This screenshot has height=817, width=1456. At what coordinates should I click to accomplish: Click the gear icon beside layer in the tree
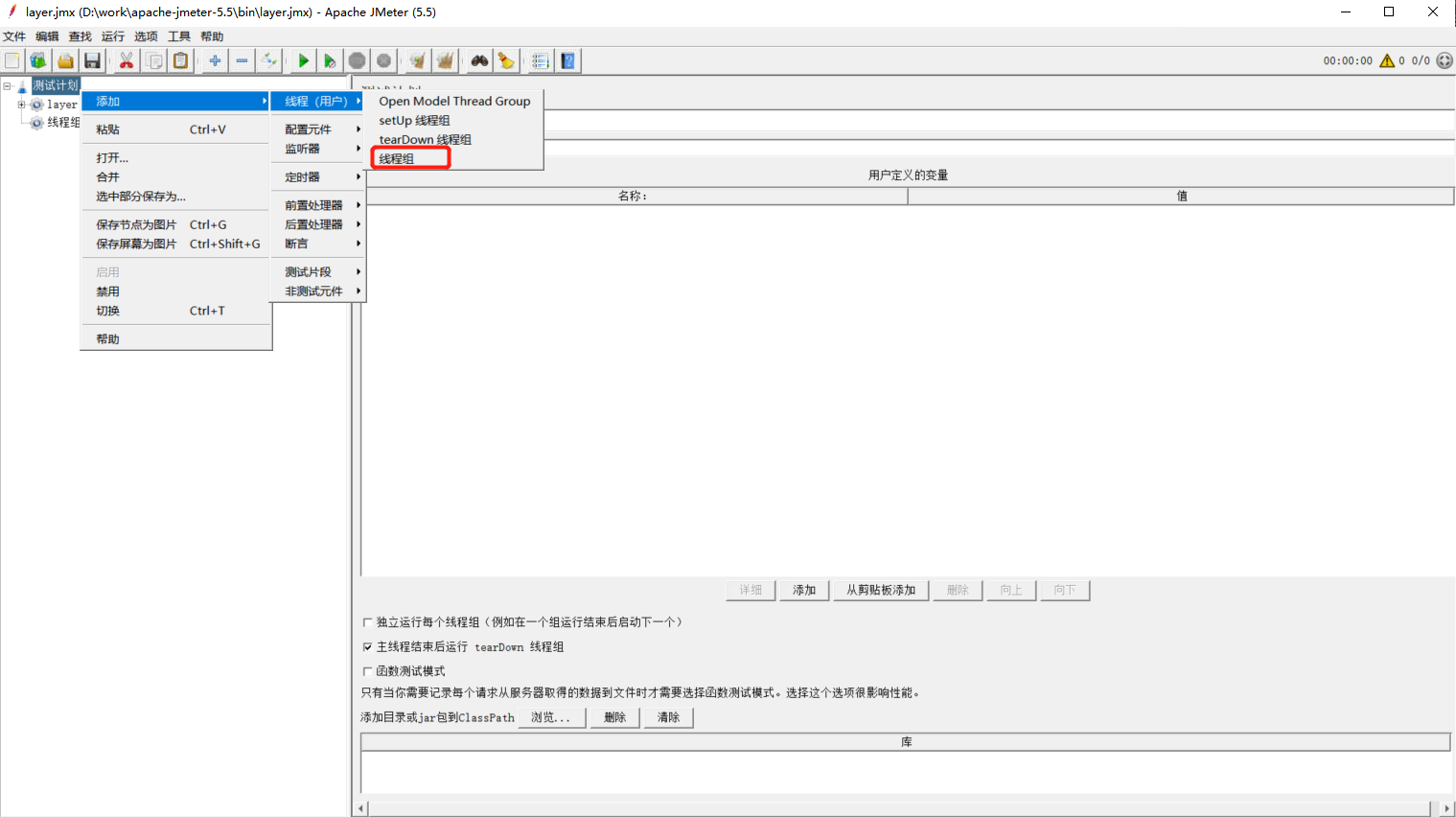pyautogui.click(x=36, y=105)
